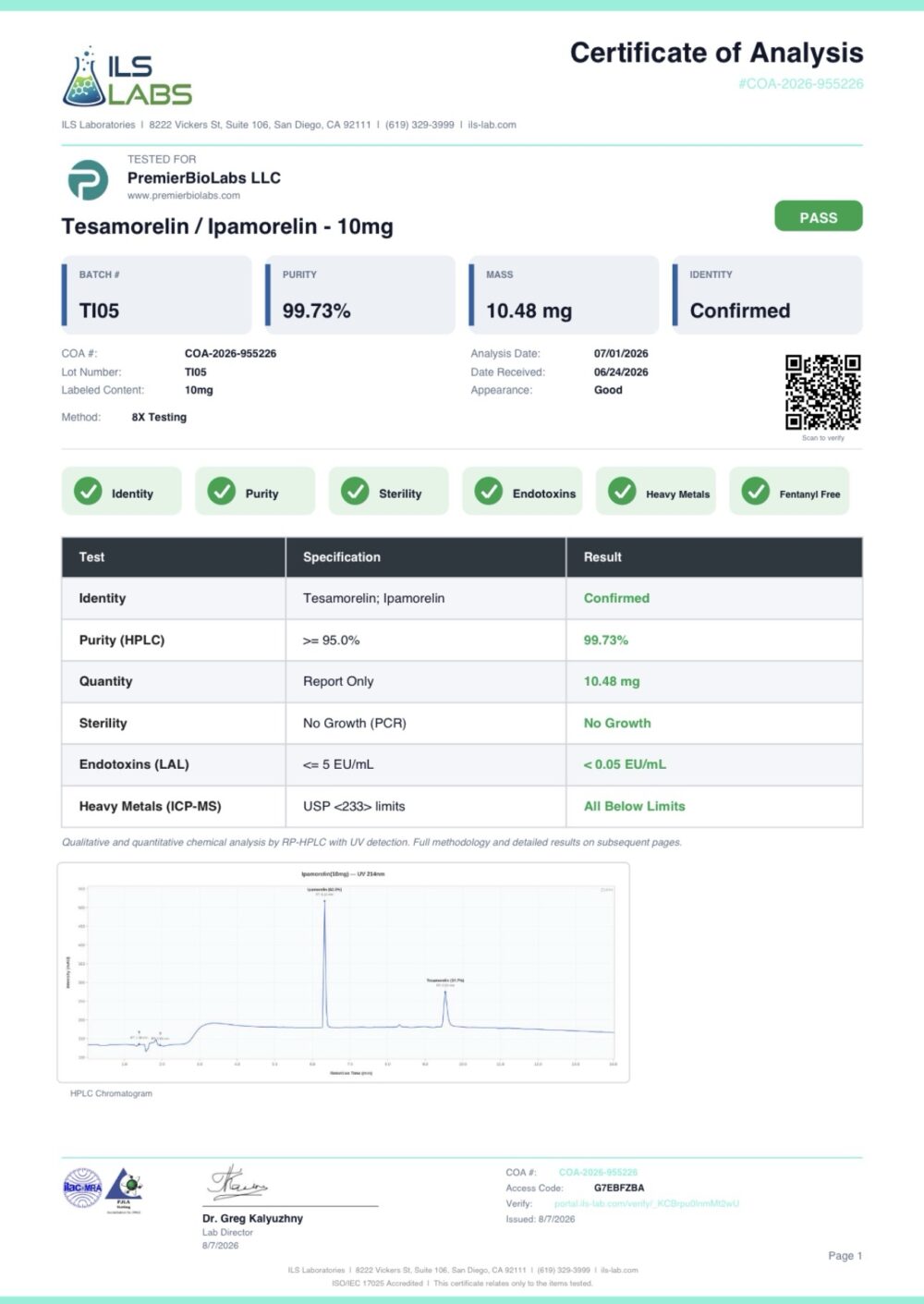Viewport: 924px width, 1304px height.
Task: Click the green '99.73%' table result
Action: pyautogui.click(x=605, y=640)
